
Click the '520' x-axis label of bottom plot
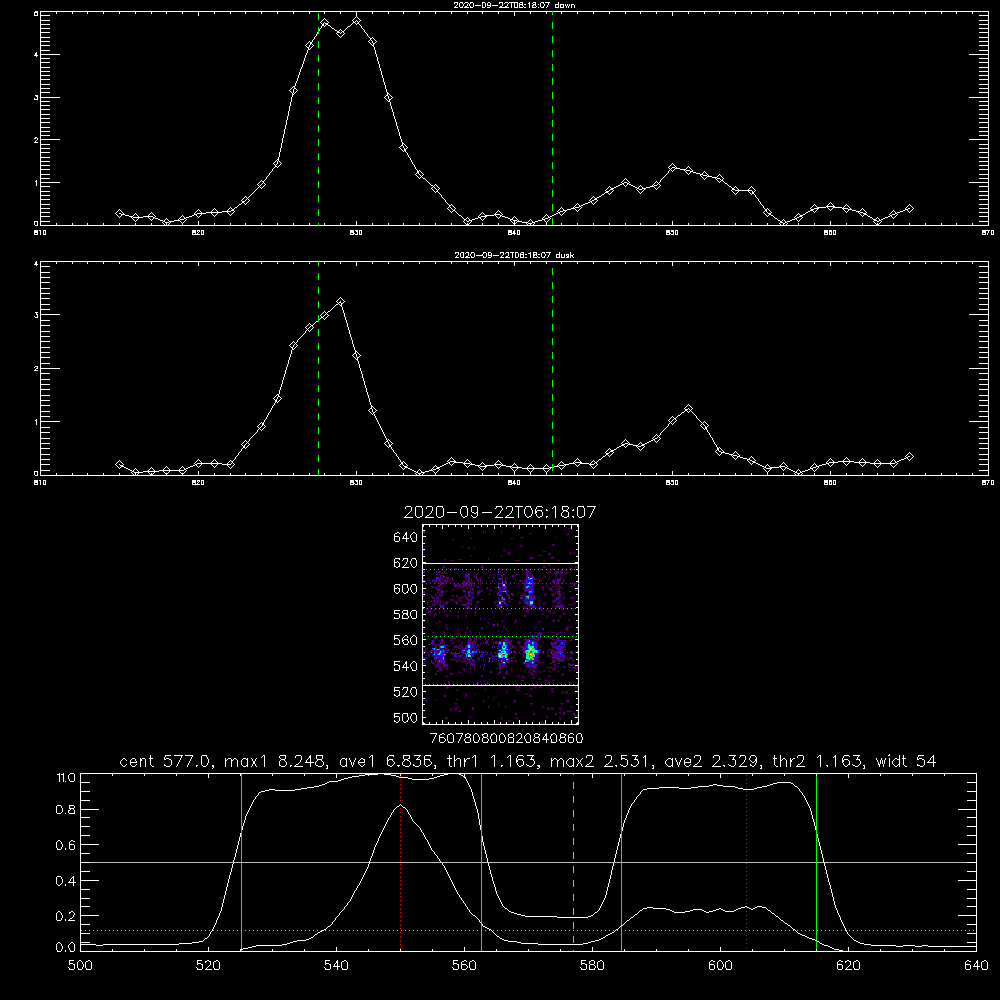coord(208,966)
